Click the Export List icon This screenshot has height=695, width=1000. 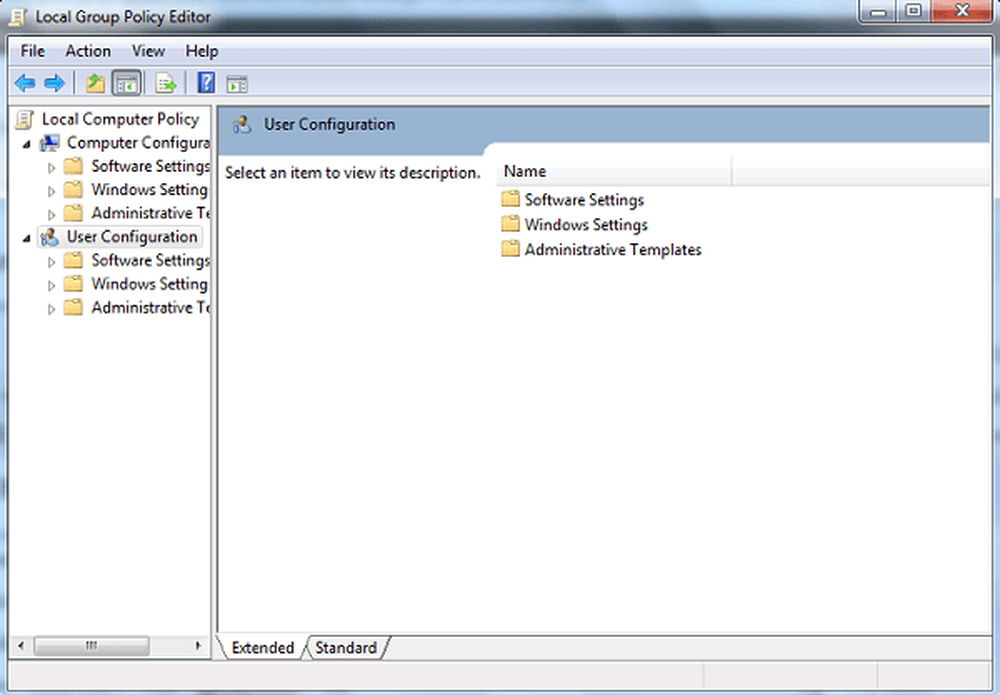(166, 83)
